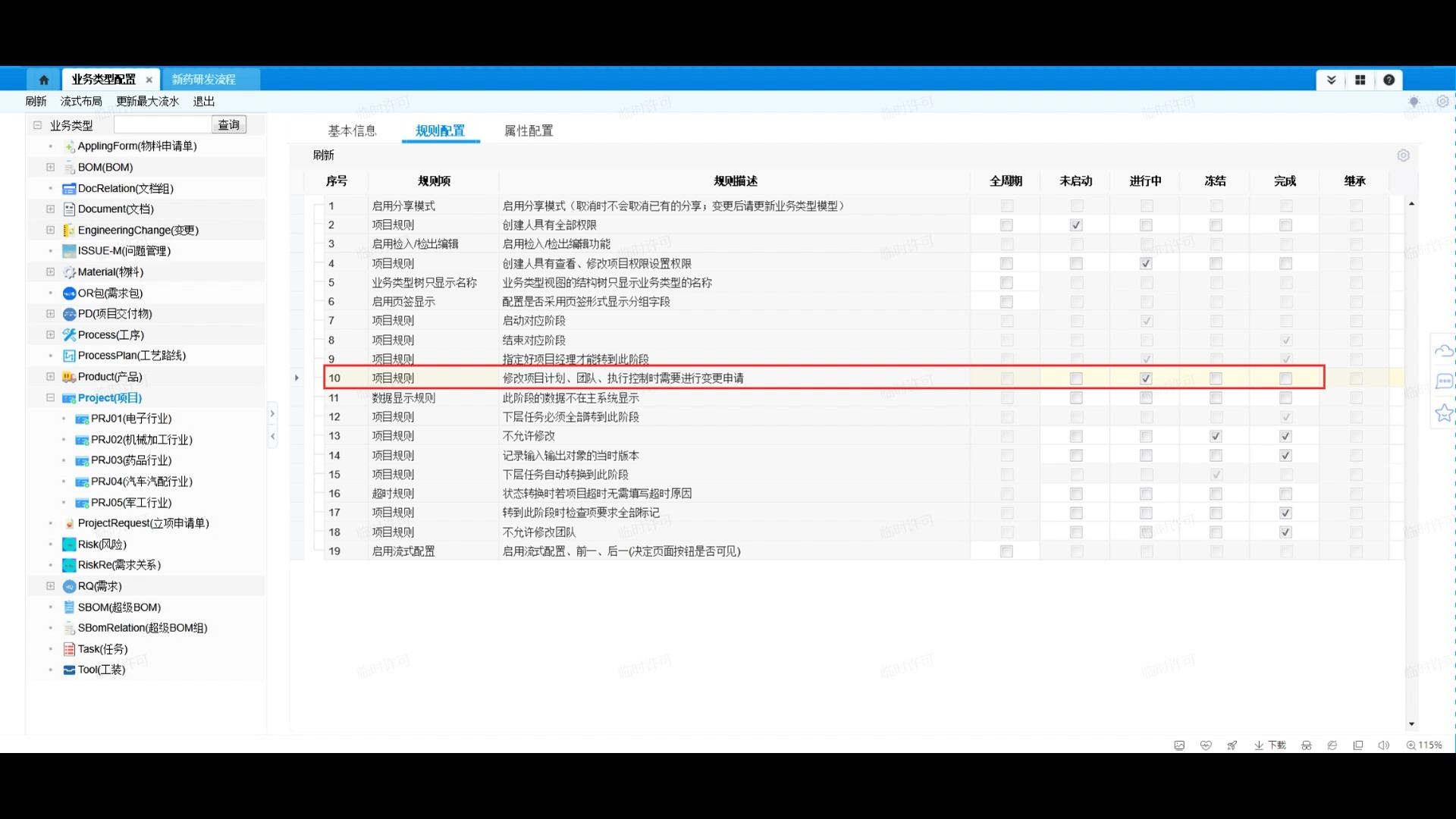Click the table scrollbar down arrow

click(x=1411, y=724)
